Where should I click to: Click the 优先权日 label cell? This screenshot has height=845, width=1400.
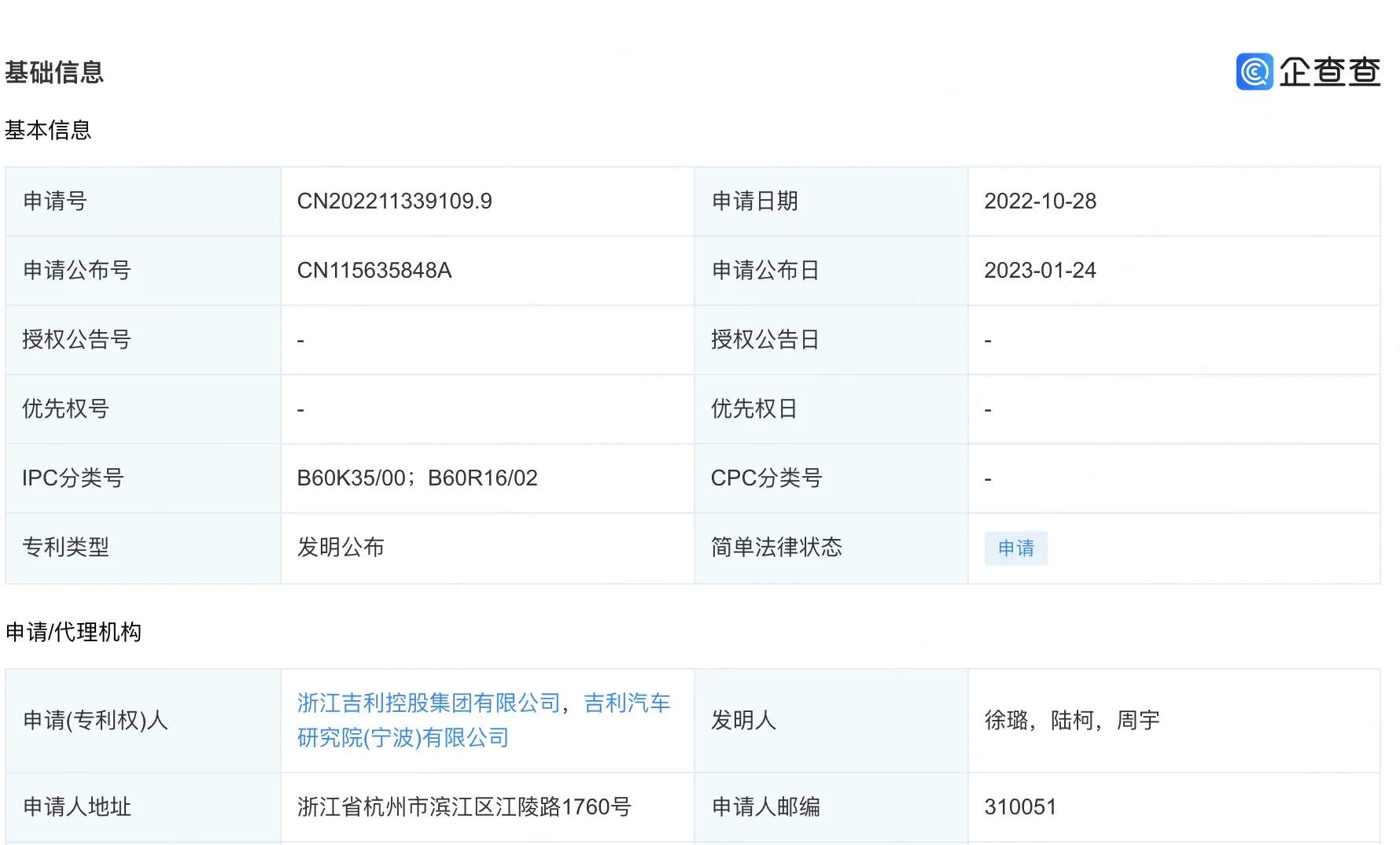(831, 409)
